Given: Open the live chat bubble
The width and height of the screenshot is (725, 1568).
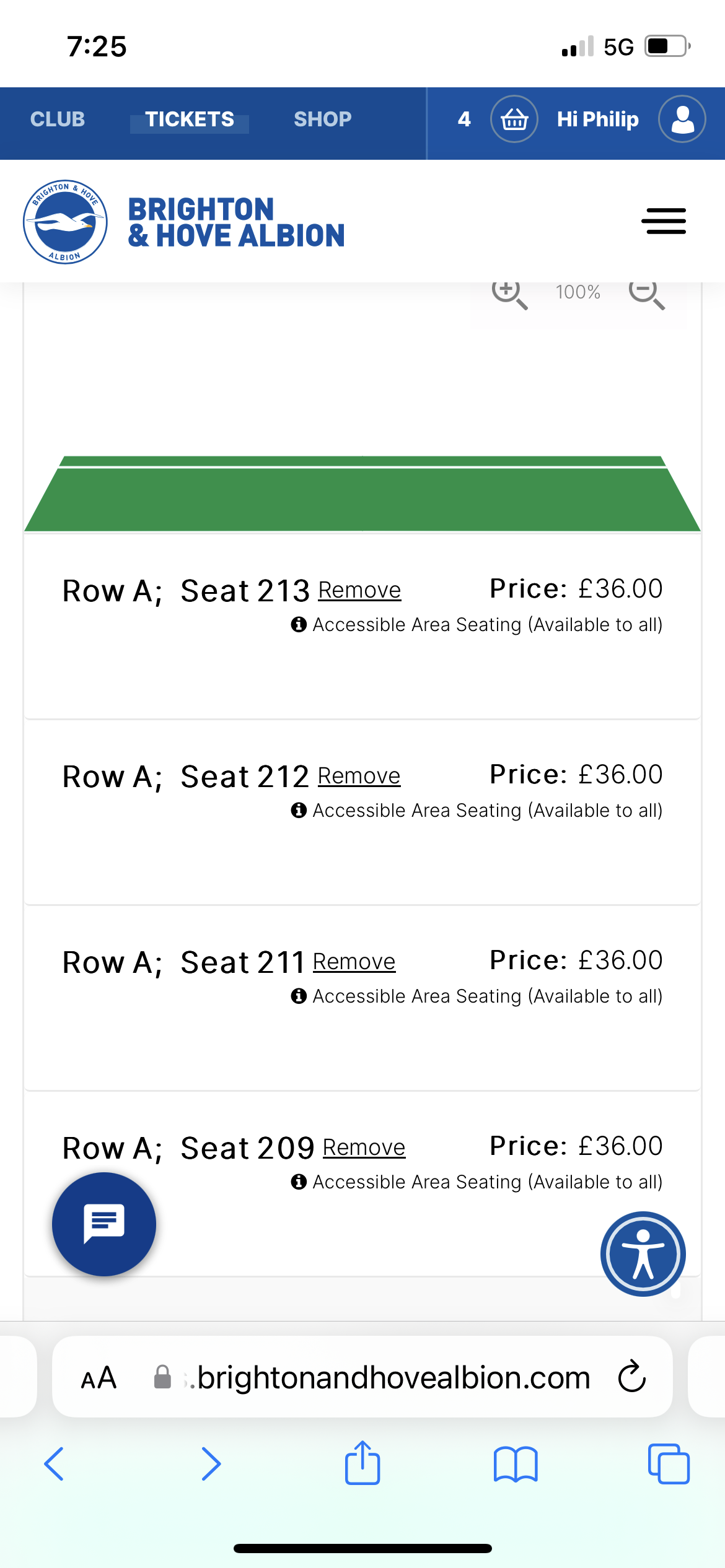Looking at the screenshot, I should coord(104,1224).
